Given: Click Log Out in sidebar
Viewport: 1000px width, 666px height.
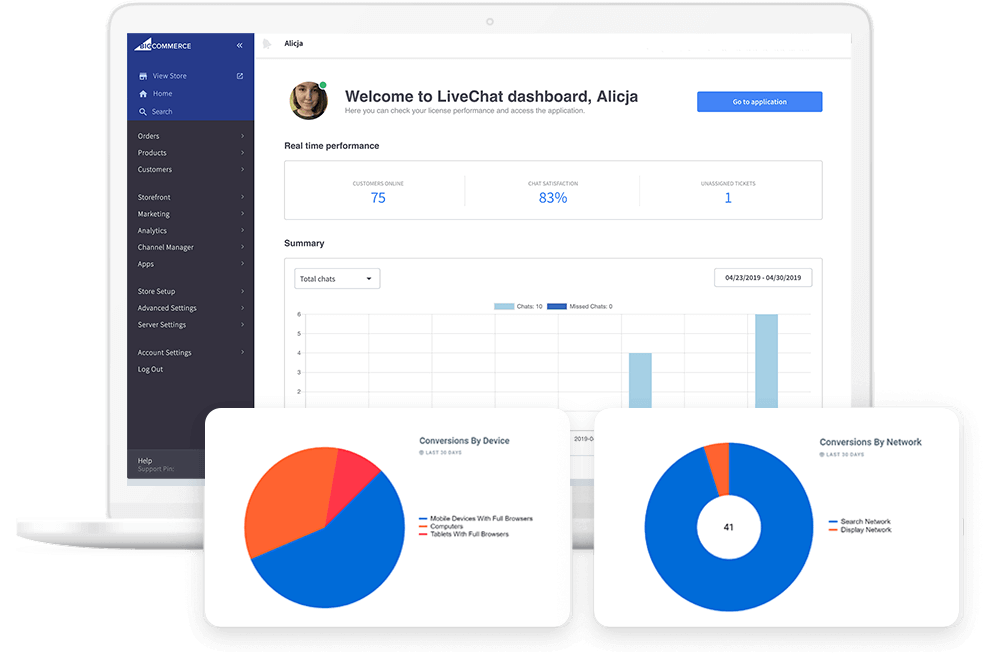Looking at the screenshot, I should (151, 369).
